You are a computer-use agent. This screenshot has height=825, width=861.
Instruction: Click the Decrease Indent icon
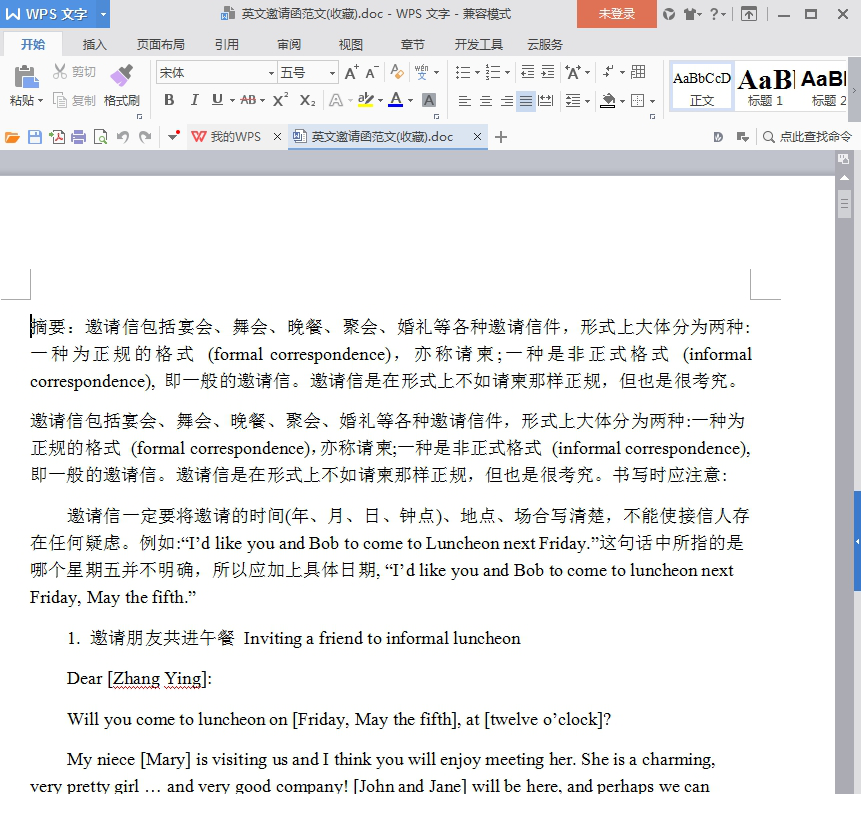click(527, 72)
